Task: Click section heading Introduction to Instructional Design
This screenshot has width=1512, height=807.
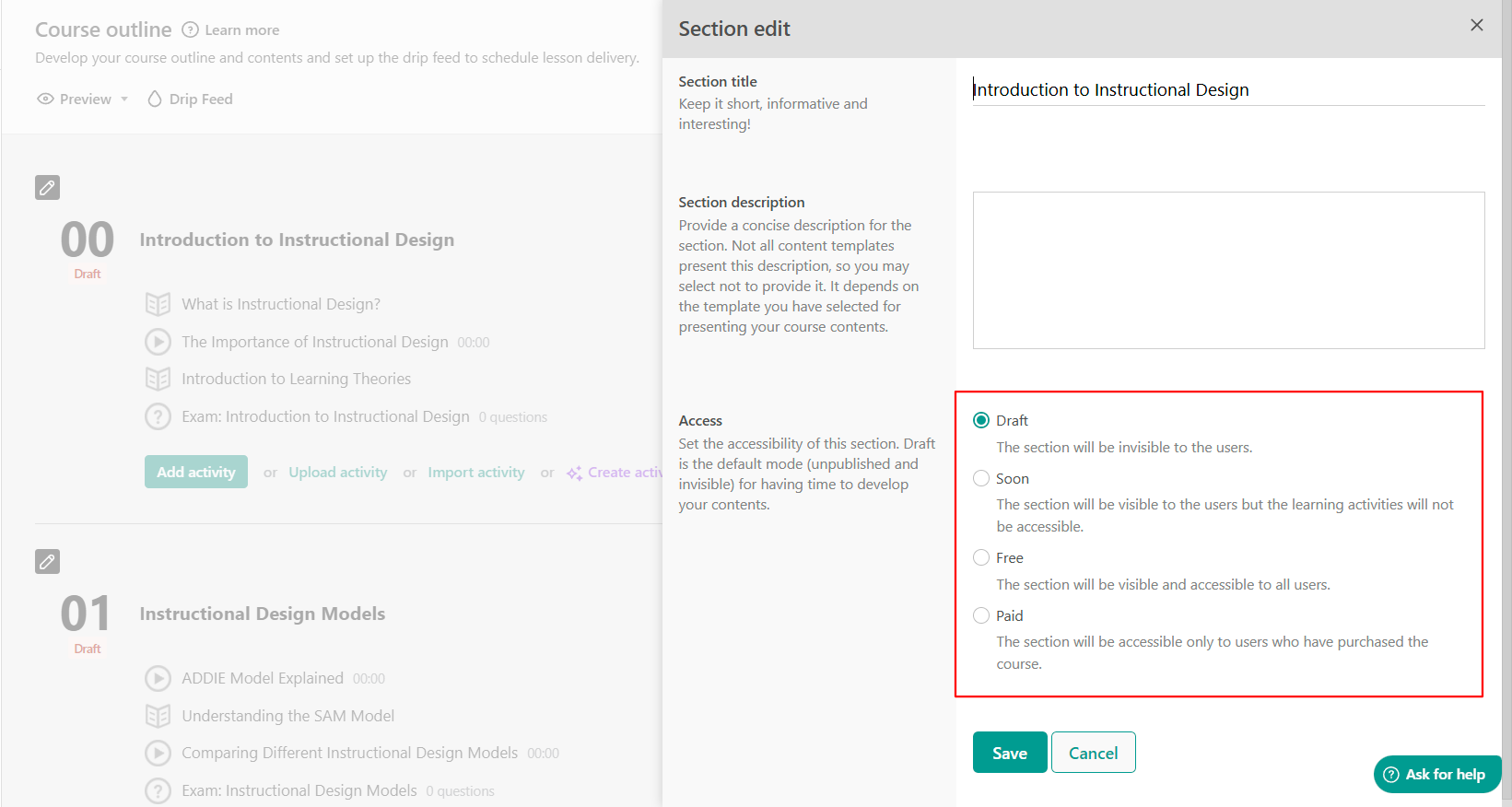Action: [x=297, y=240]
